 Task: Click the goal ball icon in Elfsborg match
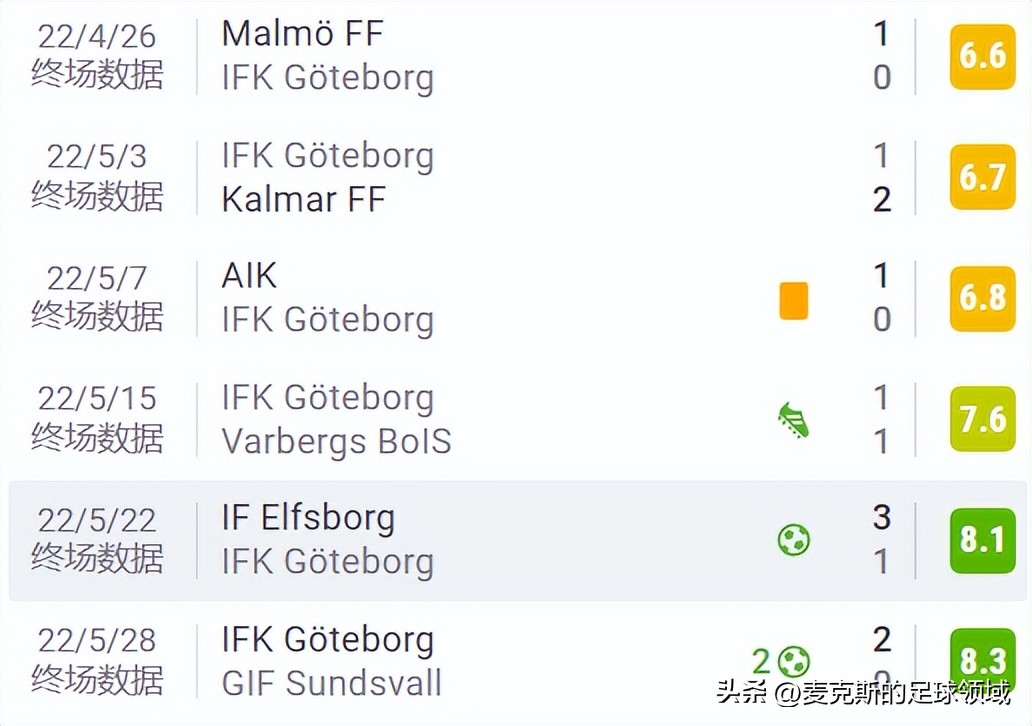(x=794, y=541)
